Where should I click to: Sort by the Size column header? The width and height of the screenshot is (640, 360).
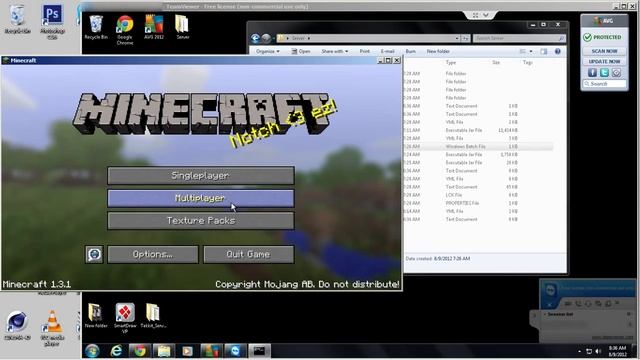496,62
